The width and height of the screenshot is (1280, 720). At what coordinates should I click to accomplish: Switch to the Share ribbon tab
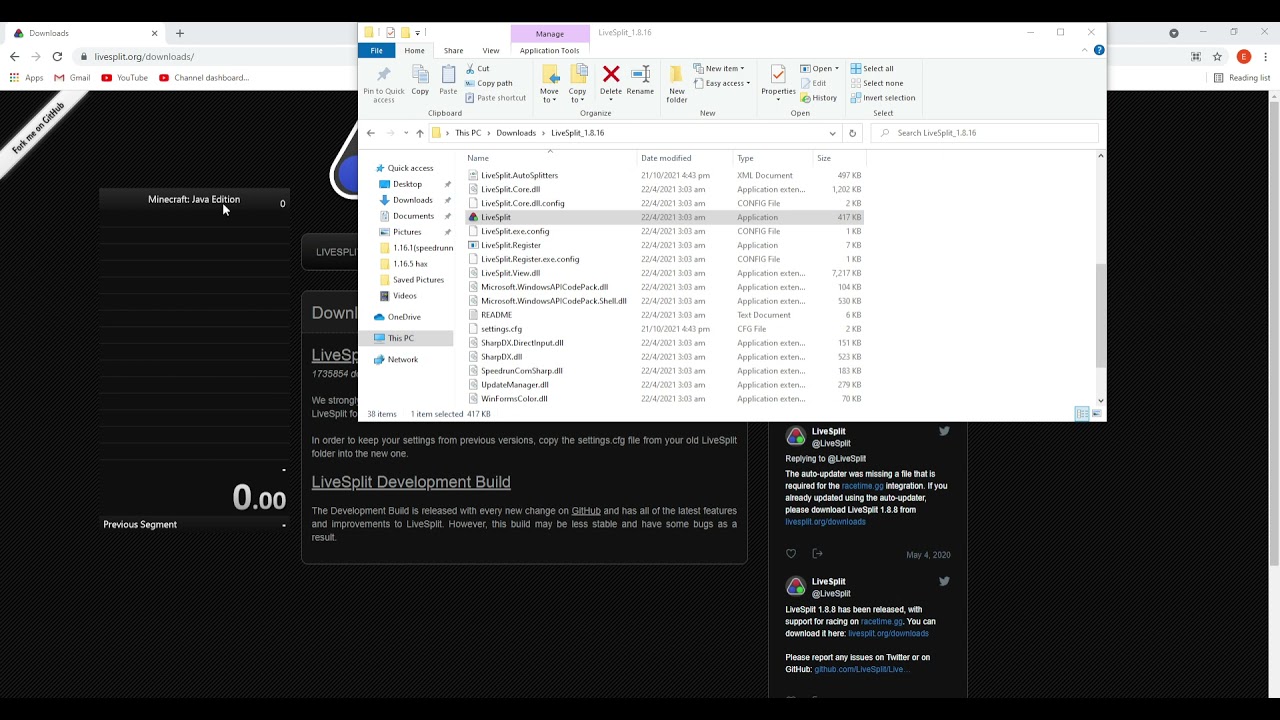(x=453, y=50)
